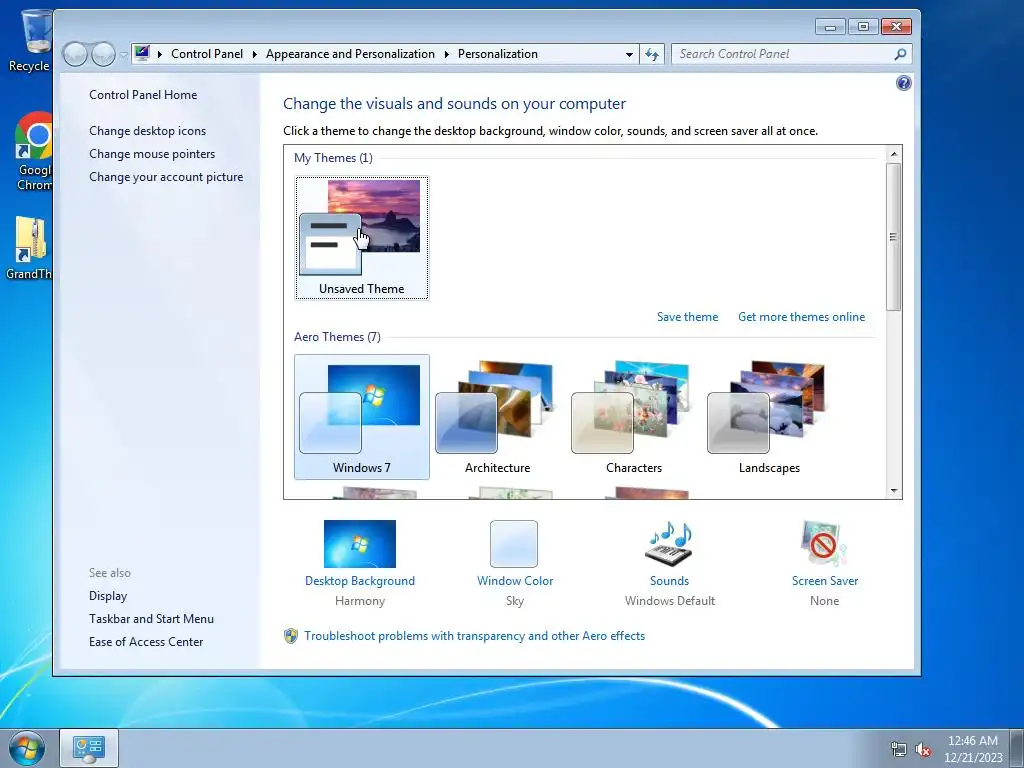Select the Windows 7 Aero theme
Image resolution: width=1024 pixels, height=768 pixels.
pos(362,417)
